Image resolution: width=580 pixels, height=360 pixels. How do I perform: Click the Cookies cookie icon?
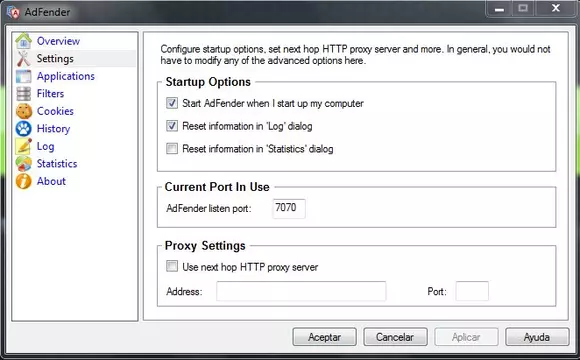pos(24,111)
